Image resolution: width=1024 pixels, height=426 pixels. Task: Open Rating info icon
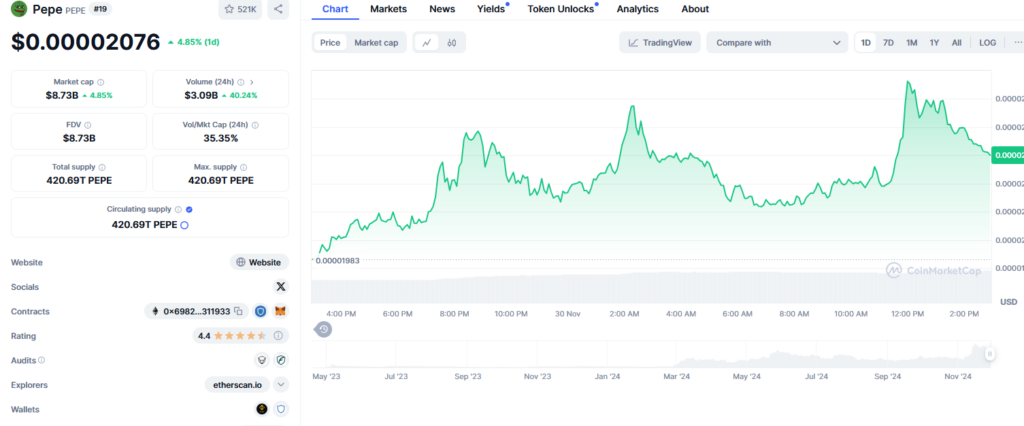[x=278, y=336]
